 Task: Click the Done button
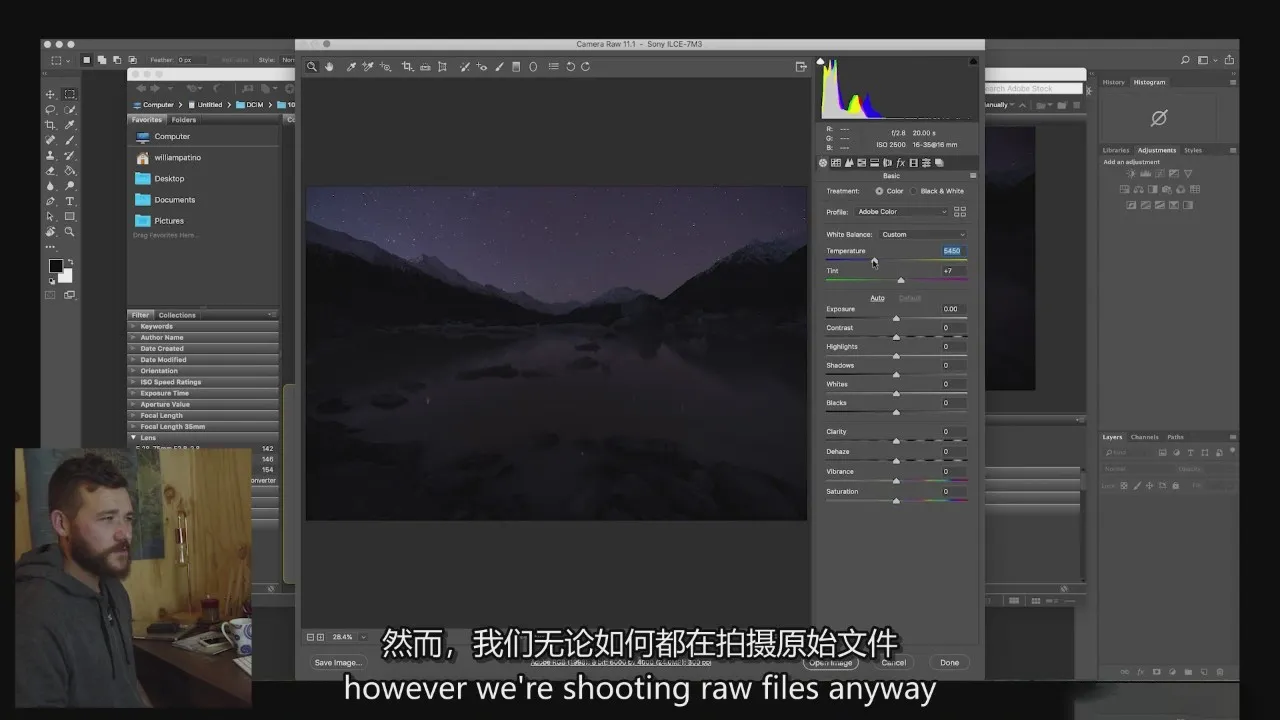pyautogui.click(x=949, y=662)
